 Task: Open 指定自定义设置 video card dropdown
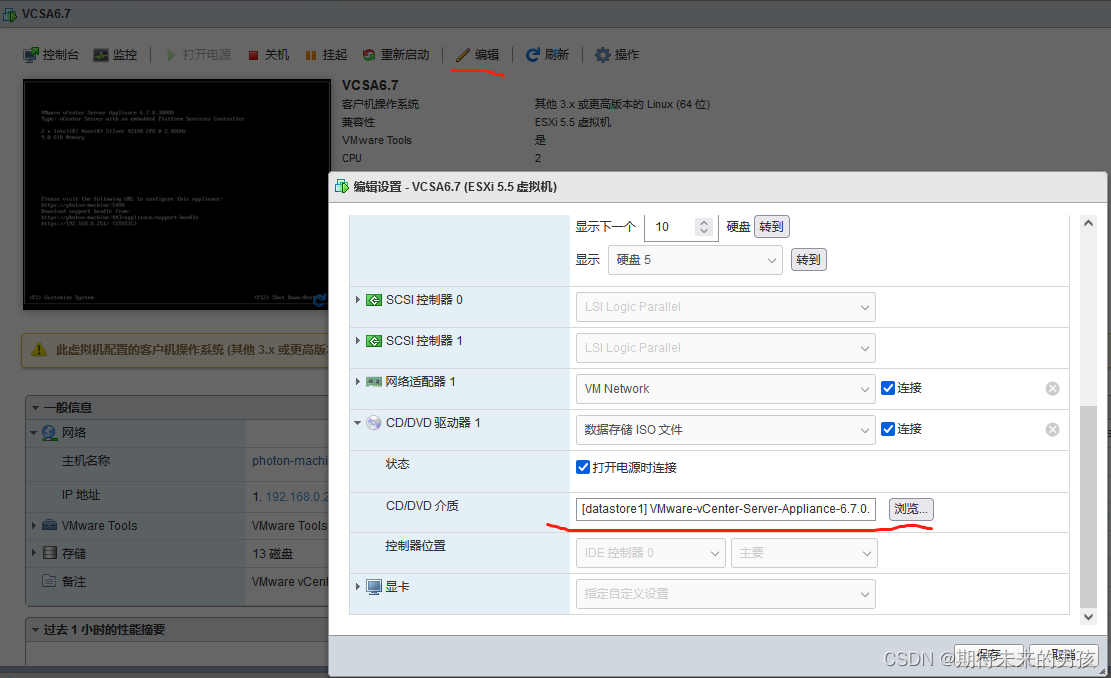[x=726, y=594]
